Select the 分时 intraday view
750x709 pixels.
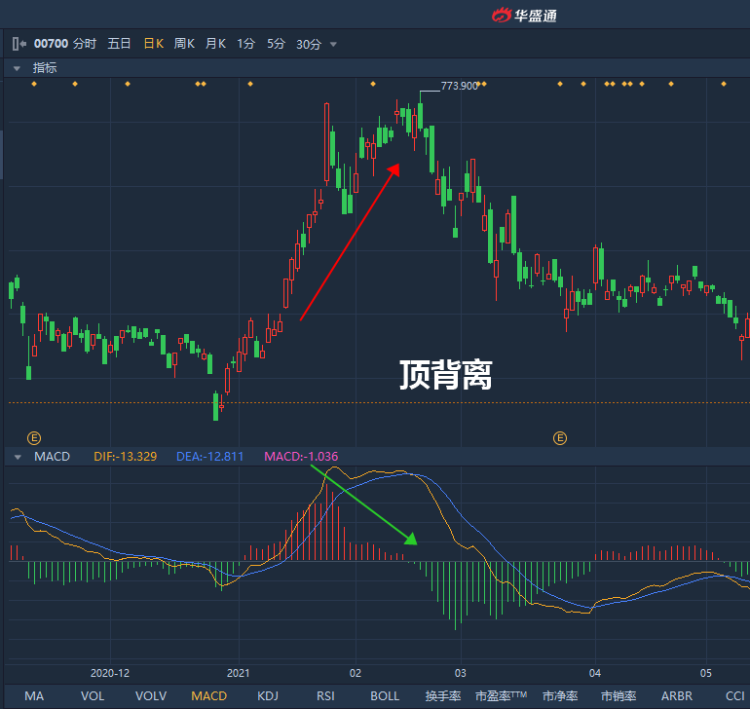coord(85,44)
